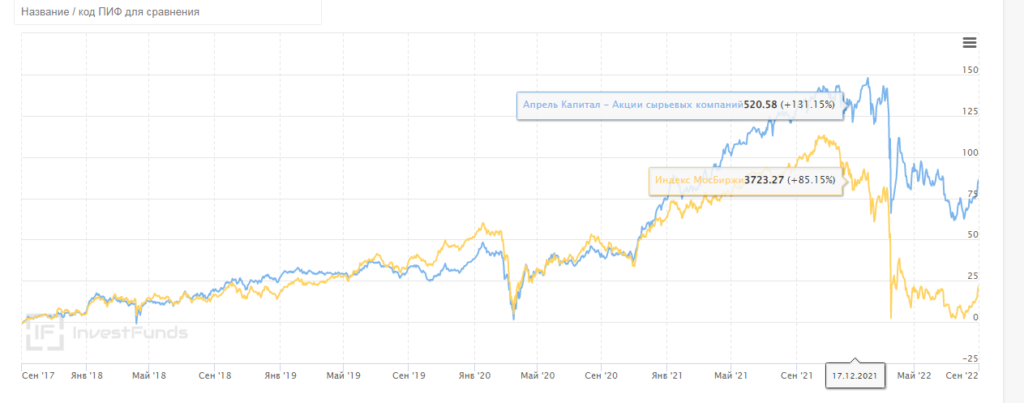Screen dimensions: 1024x403
Task: Click the 17.12.2021 date marker label
Action: pos(854,376)
